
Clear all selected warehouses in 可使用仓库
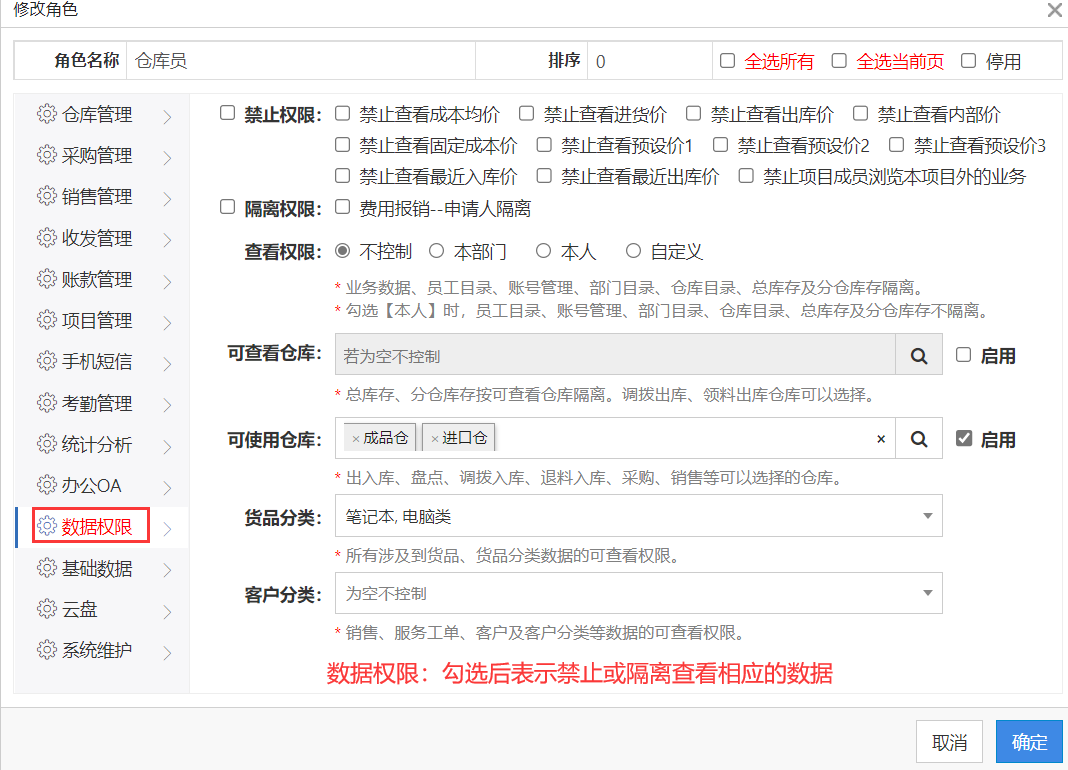point(881,439)
